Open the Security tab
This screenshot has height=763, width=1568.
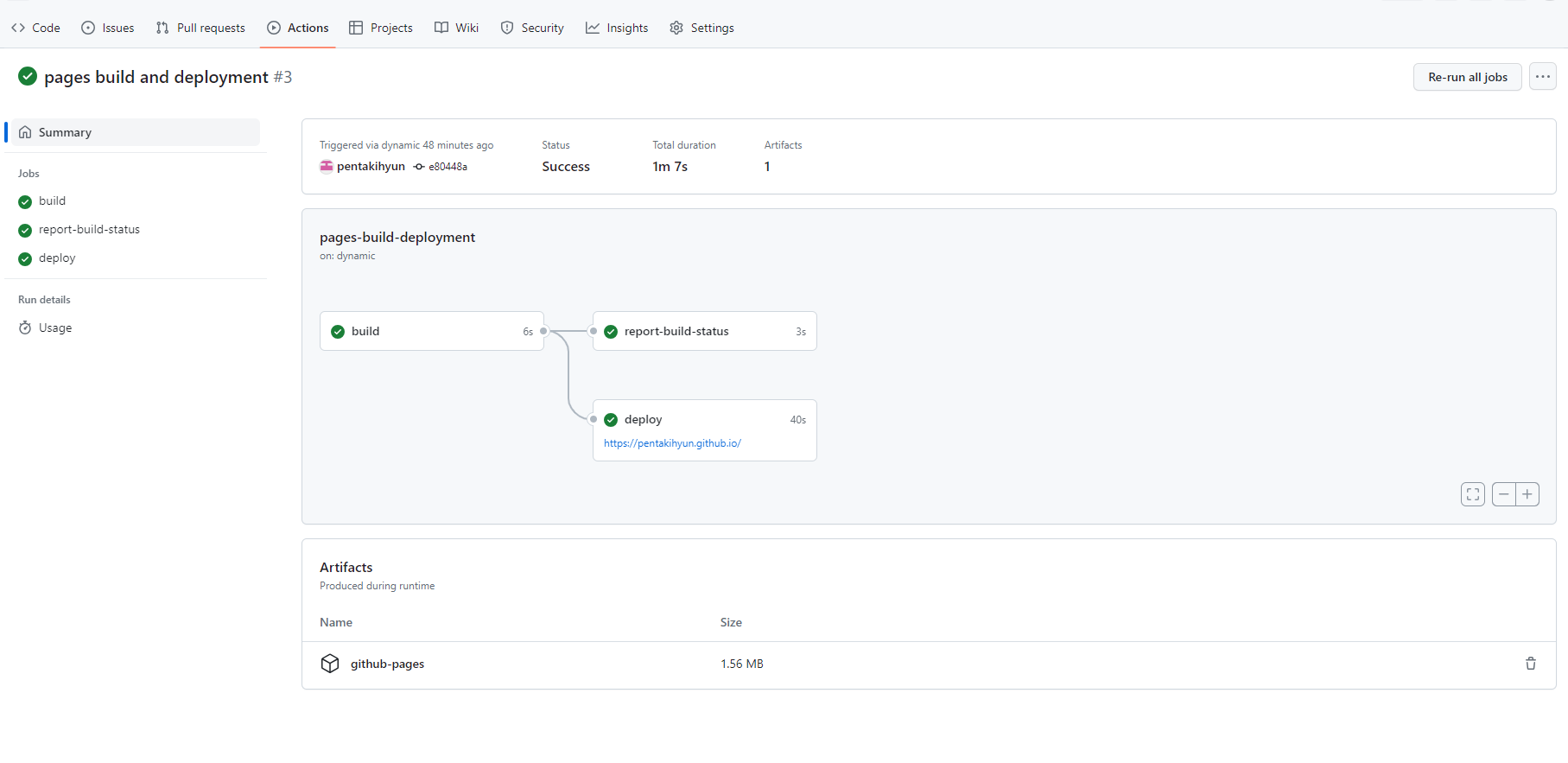pyautogui.click(x=532, y=28)
